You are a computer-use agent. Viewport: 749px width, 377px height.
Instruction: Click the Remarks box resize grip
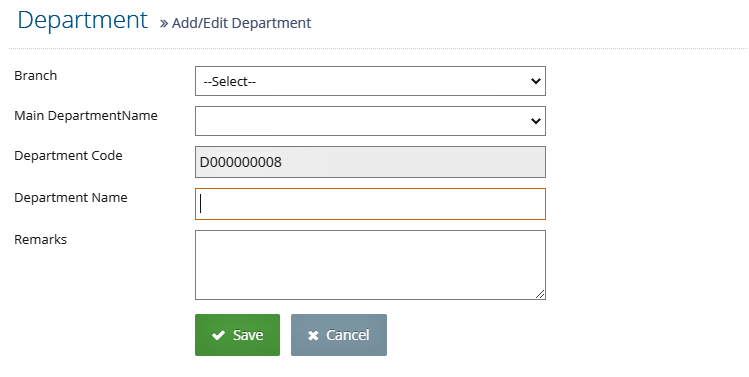(x=540, y=294)
